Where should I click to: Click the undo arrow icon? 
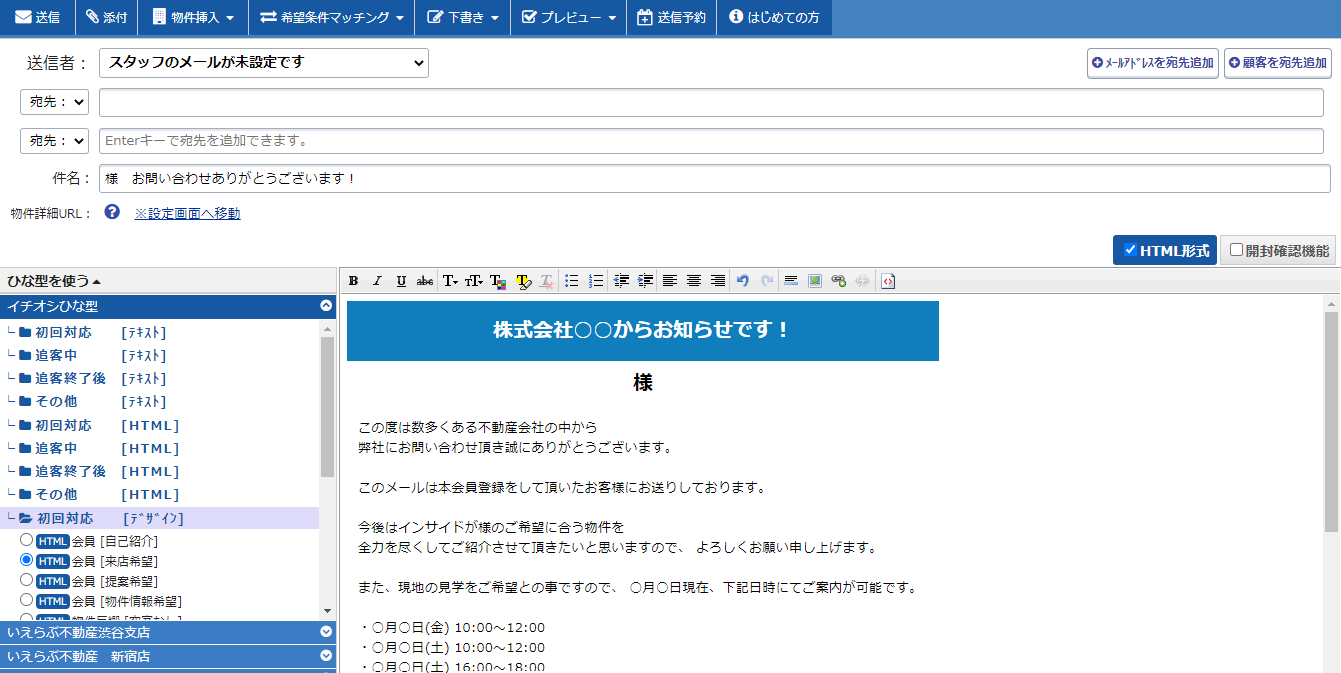tap(742, 281)
